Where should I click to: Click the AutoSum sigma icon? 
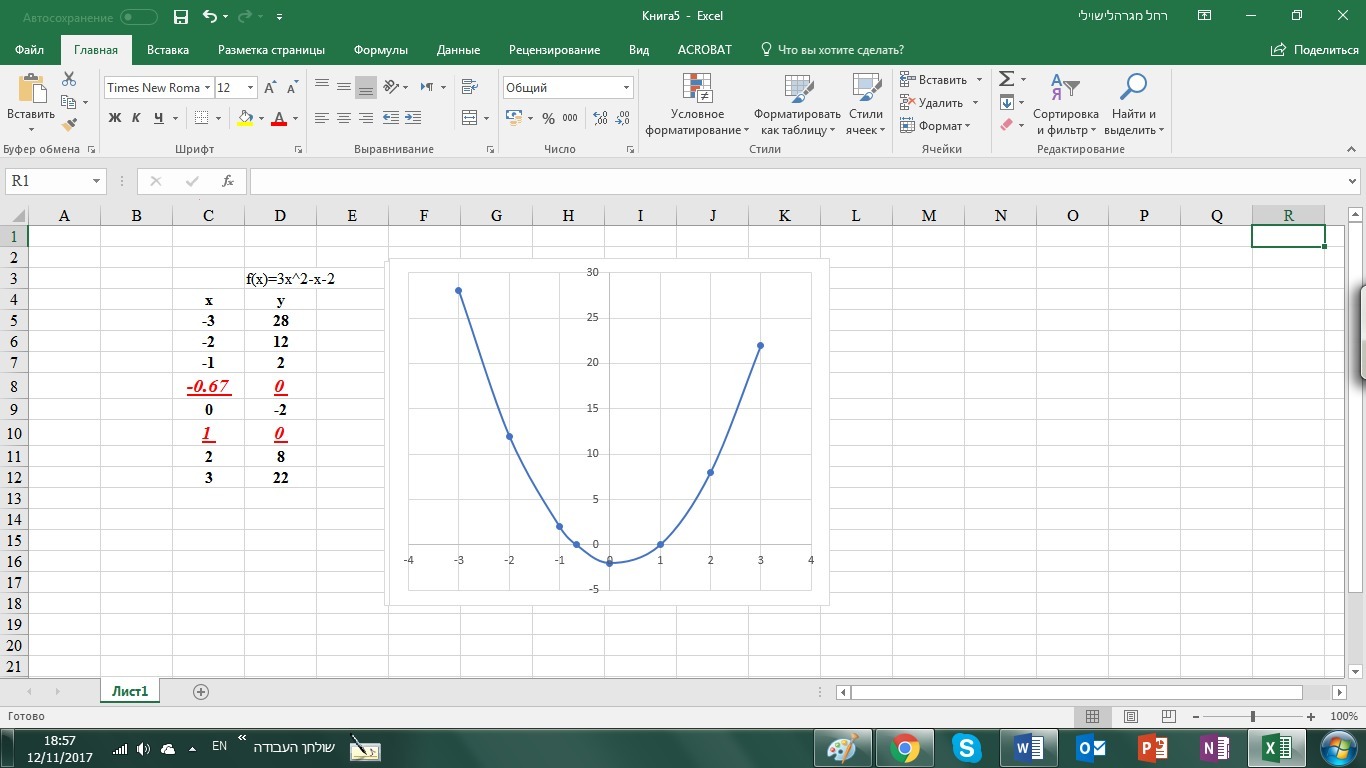tap(1007, 79)
